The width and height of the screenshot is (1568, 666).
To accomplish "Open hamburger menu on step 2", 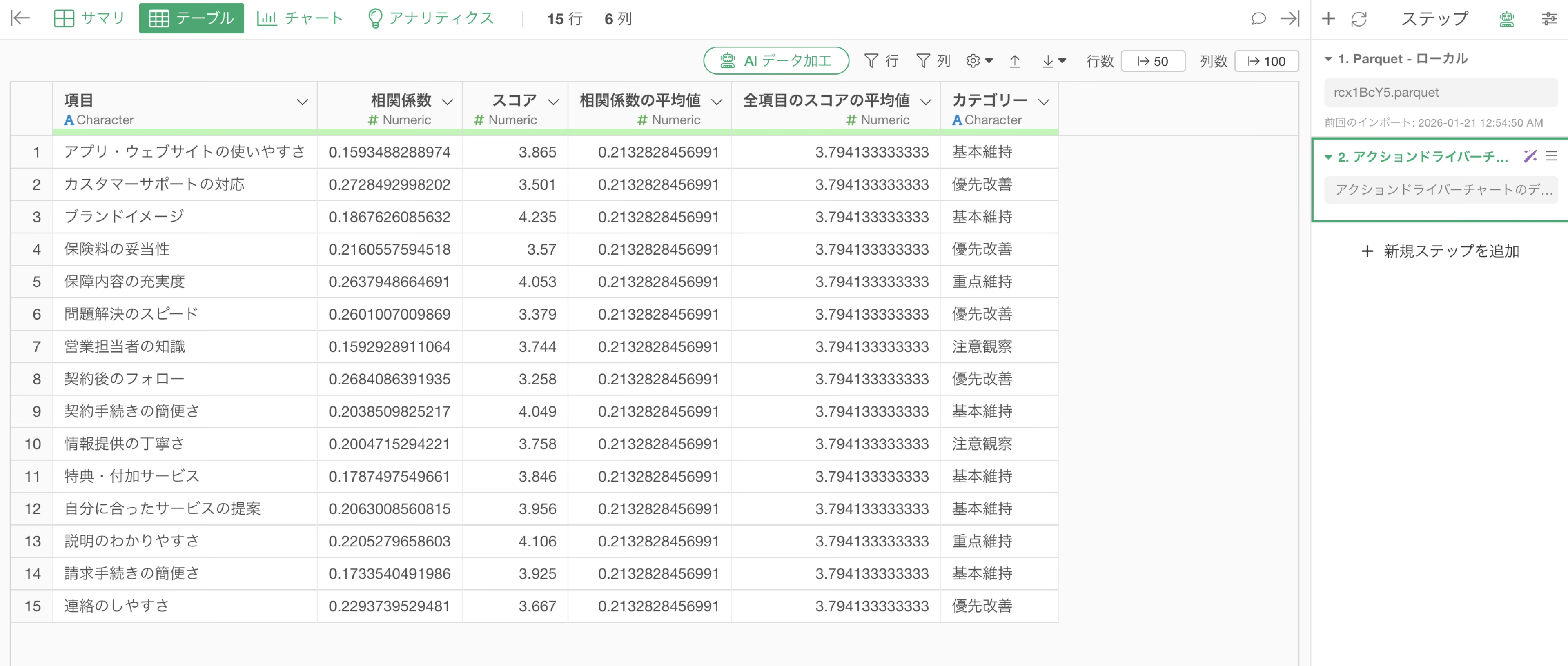I will pyautogui.click(x=1552, y=156).
